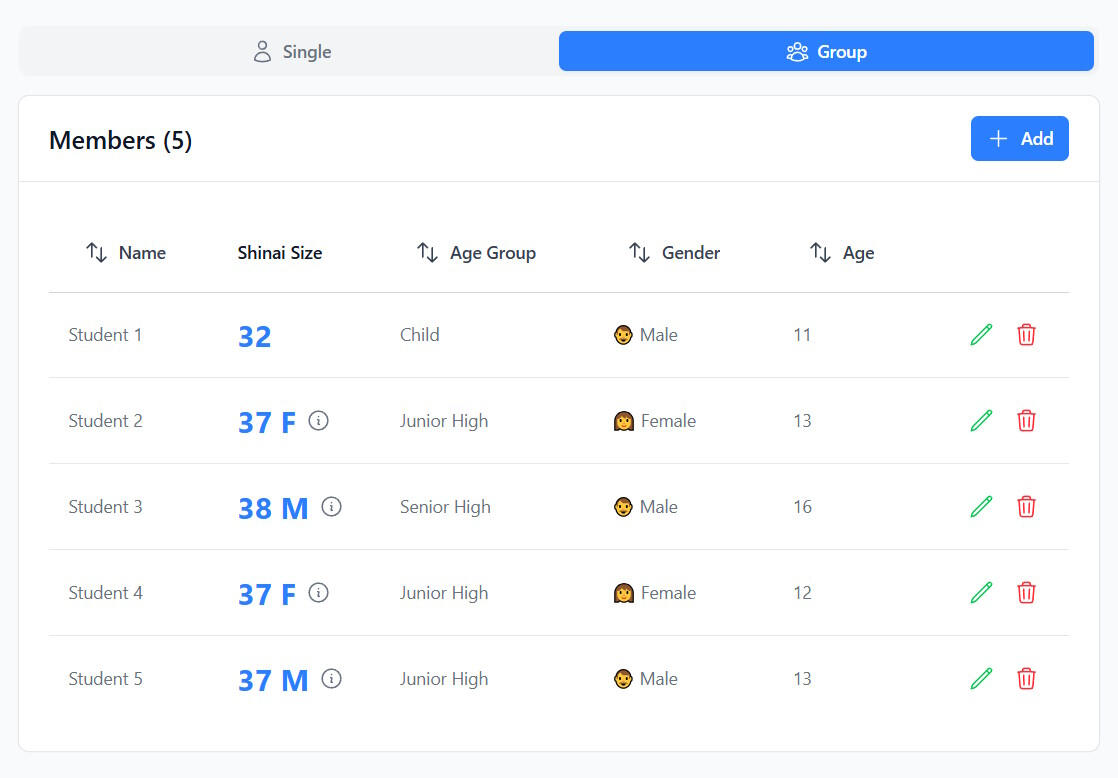Click the Shinai Size column header
This screenshot has height=778, width=1118.
click(x=280, y=253)
